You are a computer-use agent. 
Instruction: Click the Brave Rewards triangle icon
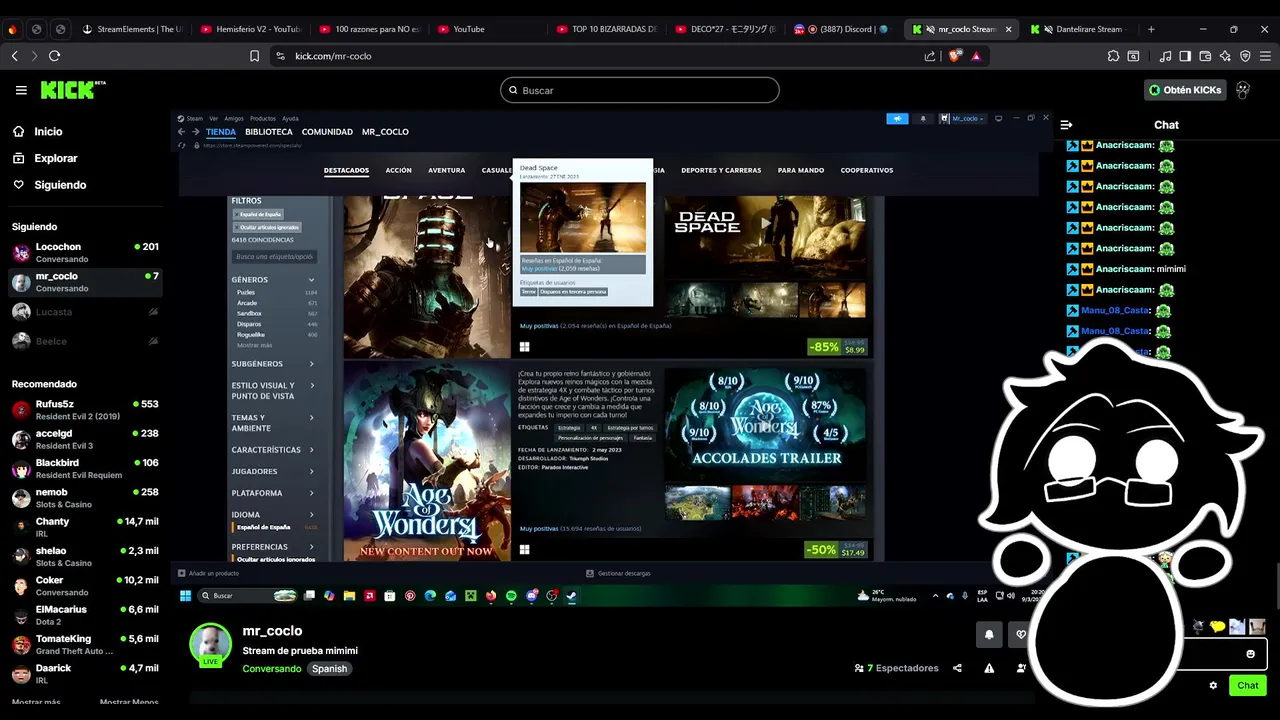point(976,56)
